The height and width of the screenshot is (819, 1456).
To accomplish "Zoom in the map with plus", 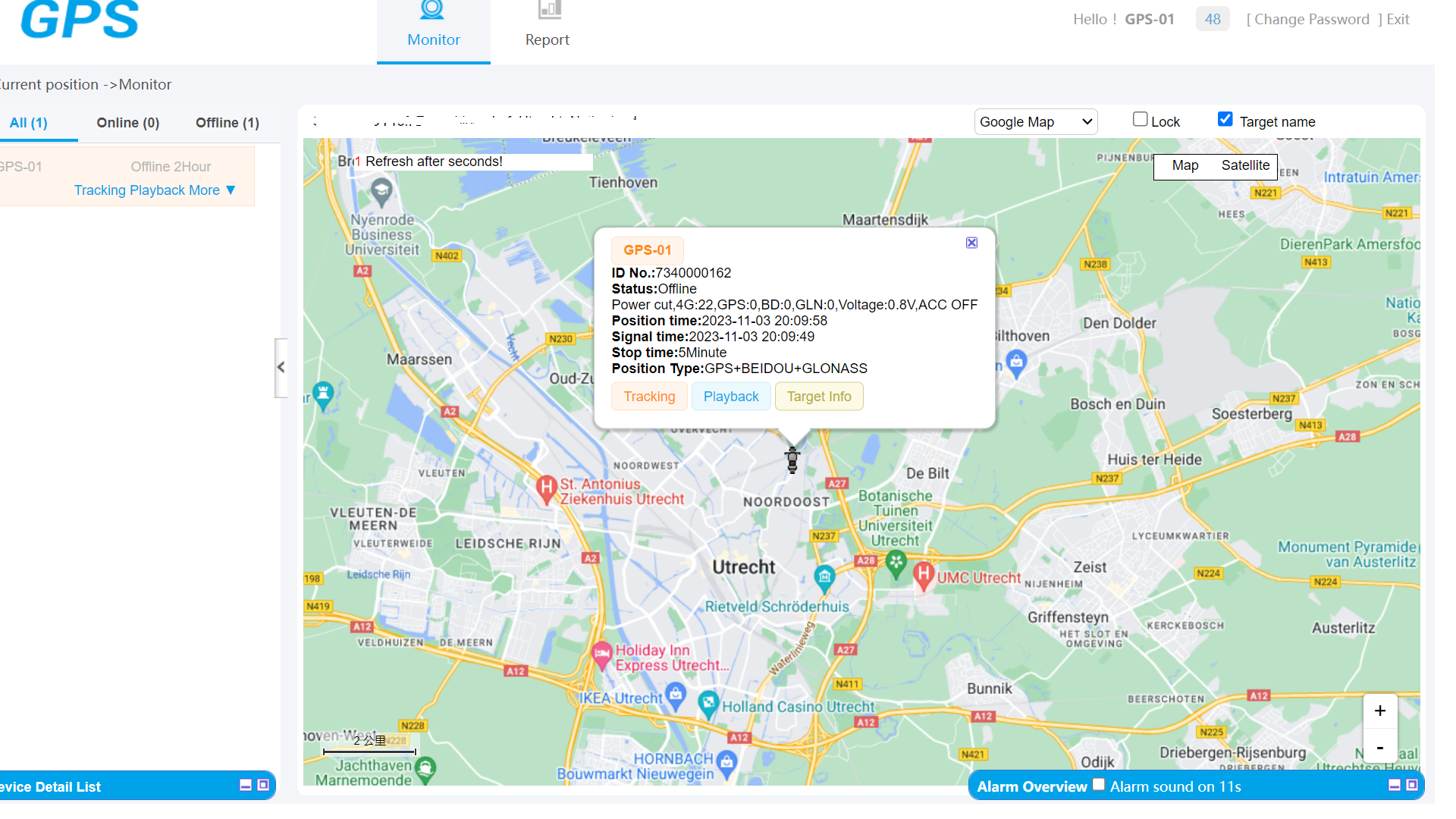I will point(1380,711).
